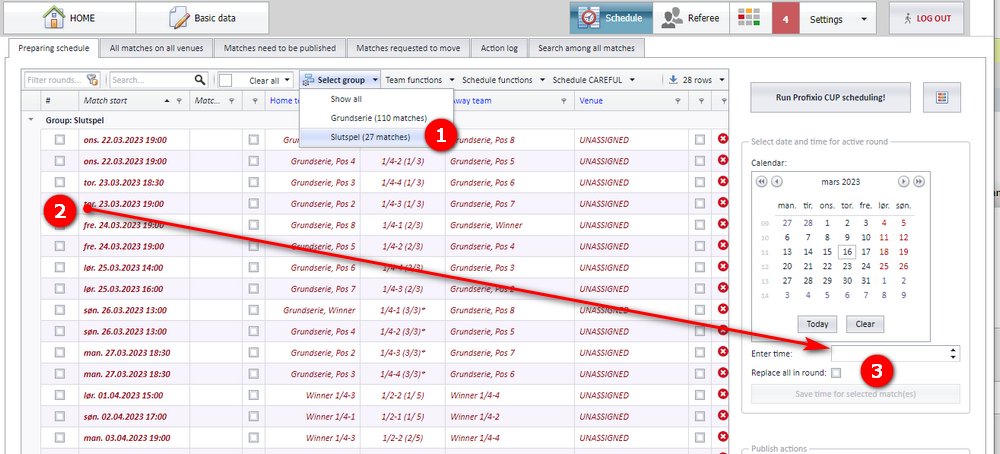Click the LOG OUT button
This screenshot has width=1000, height=454.
coord(927,18)
